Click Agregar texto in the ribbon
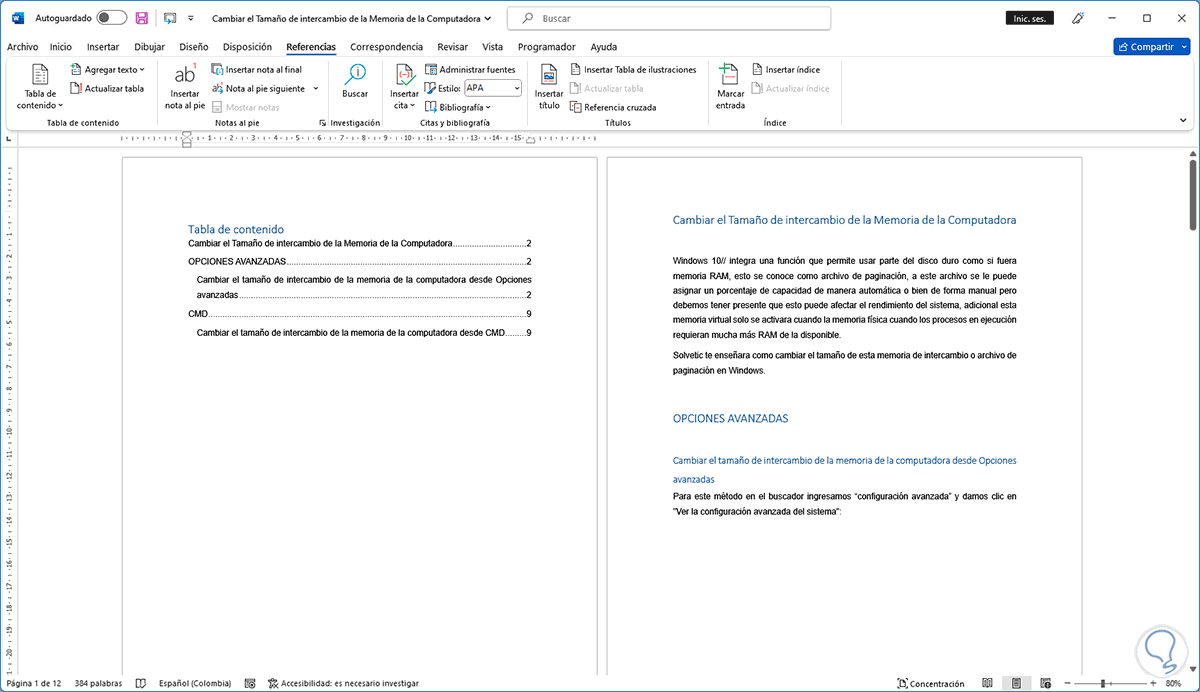 coord(107,70)
